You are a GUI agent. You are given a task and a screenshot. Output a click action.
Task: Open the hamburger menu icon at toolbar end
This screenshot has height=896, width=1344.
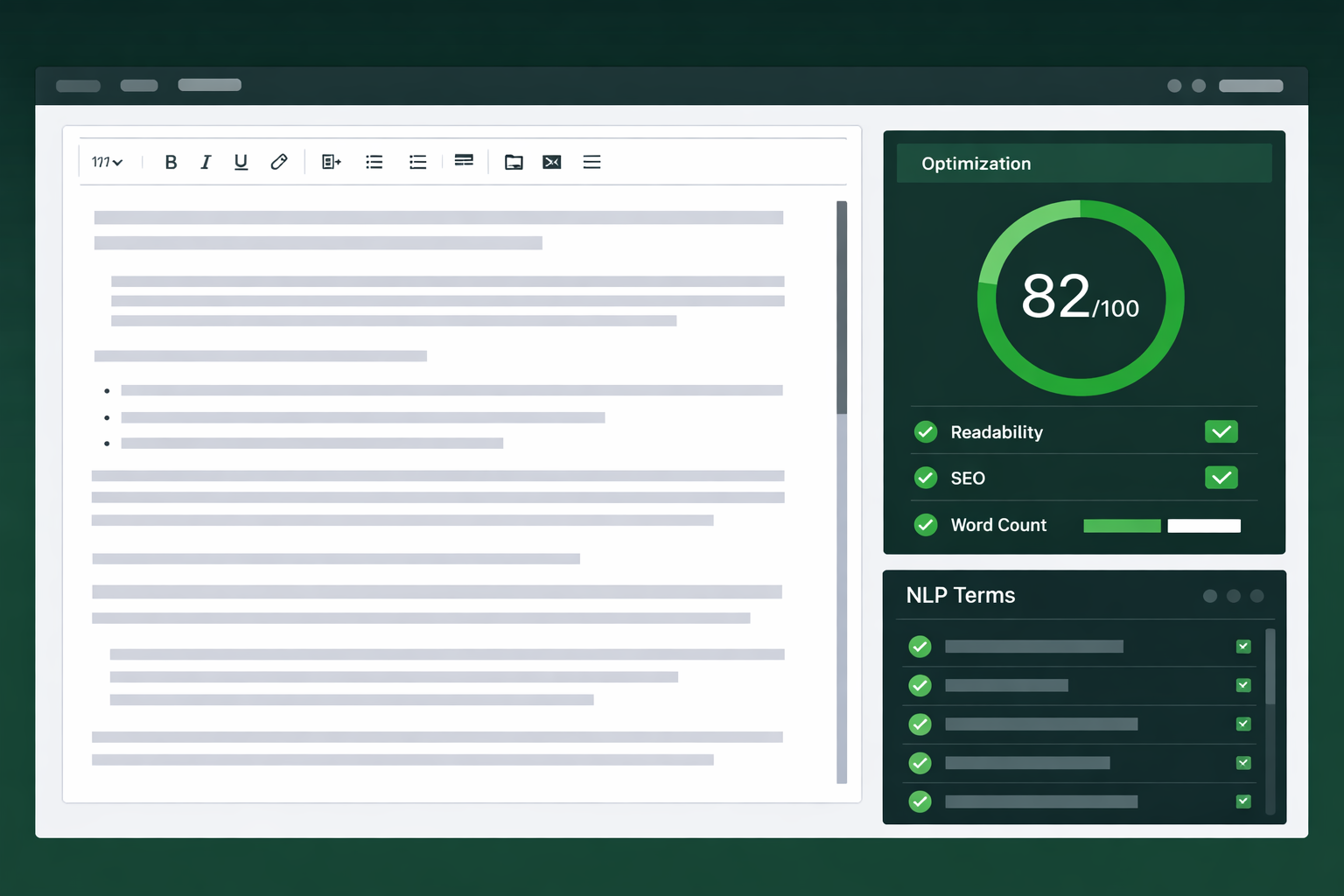click(x=591, y=162)
